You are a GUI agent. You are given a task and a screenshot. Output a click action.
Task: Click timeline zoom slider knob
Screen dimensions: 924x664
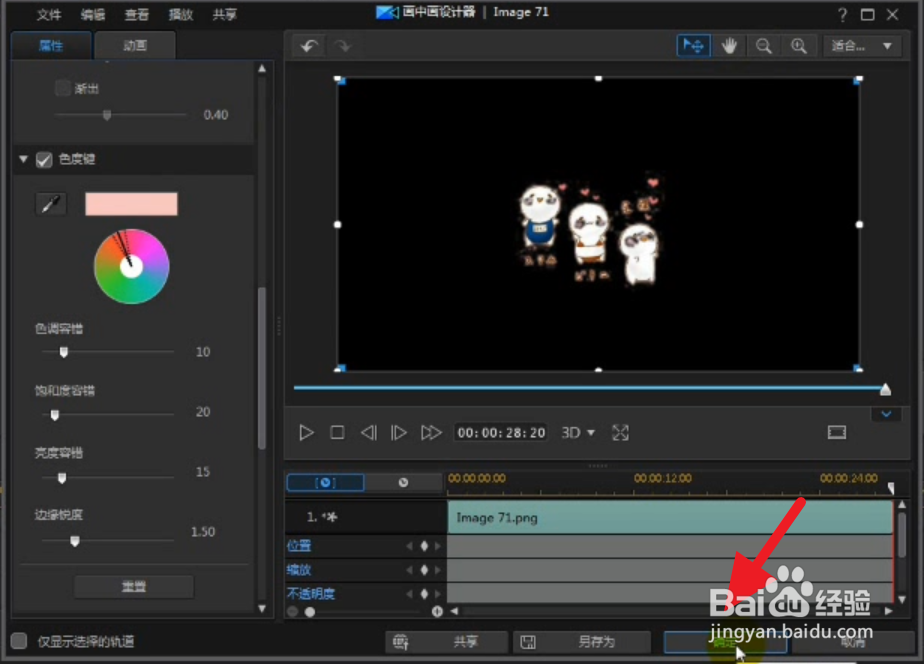click(x=310, y=612)
